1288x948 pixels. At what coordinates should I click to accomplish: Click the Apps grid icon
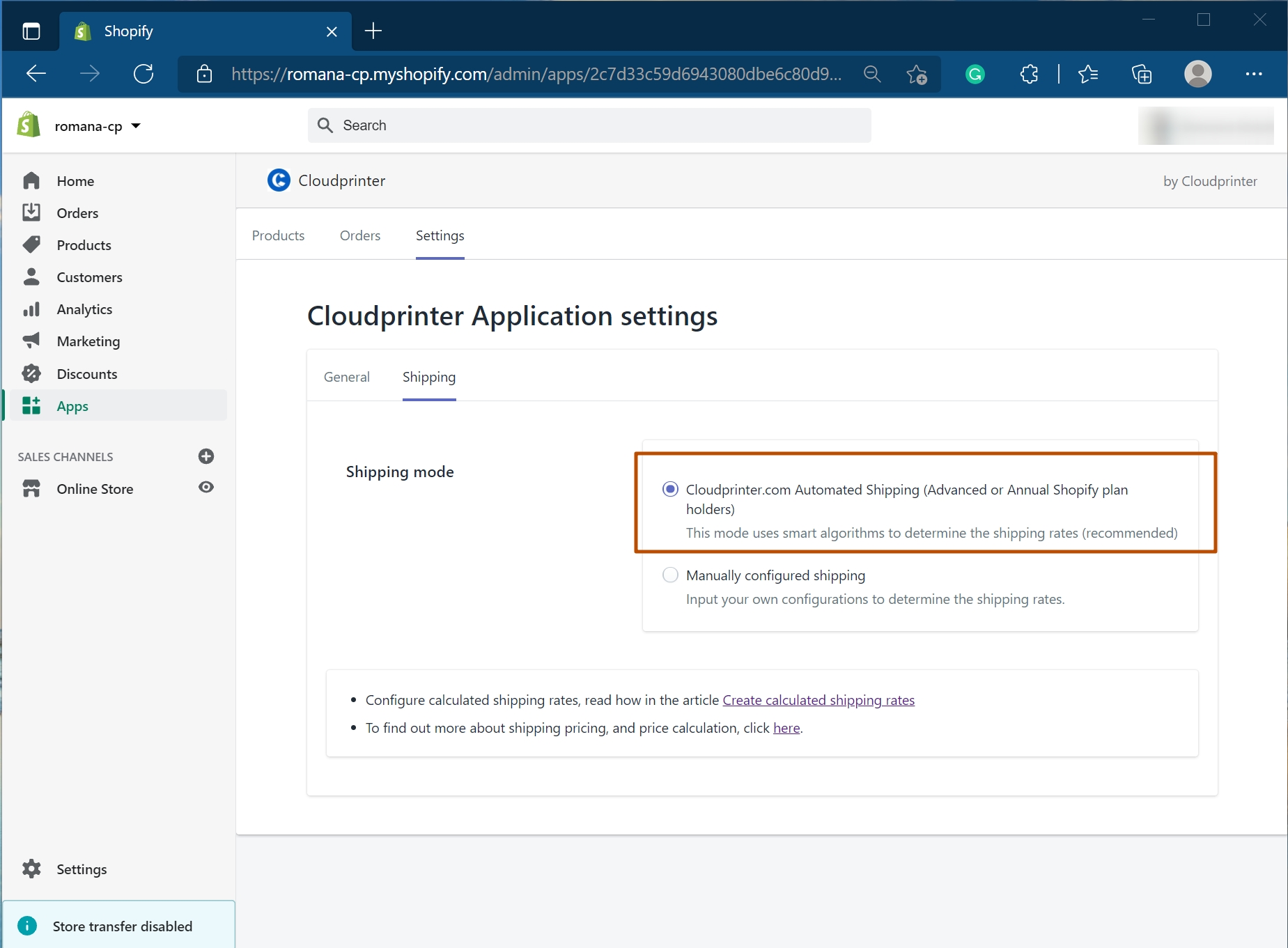31,405
